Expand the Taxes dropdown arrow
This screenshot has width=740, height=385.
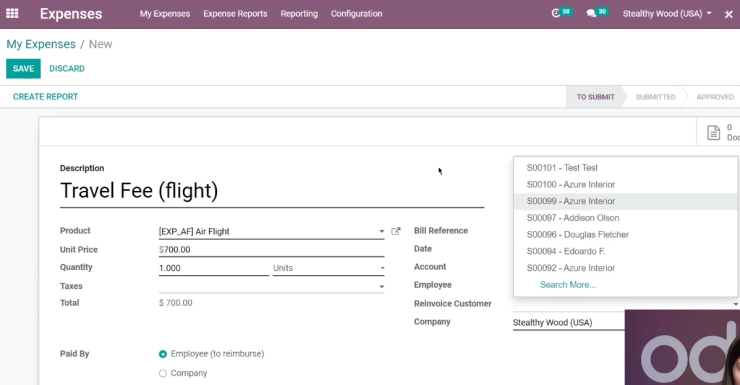(x=381, y=286)
